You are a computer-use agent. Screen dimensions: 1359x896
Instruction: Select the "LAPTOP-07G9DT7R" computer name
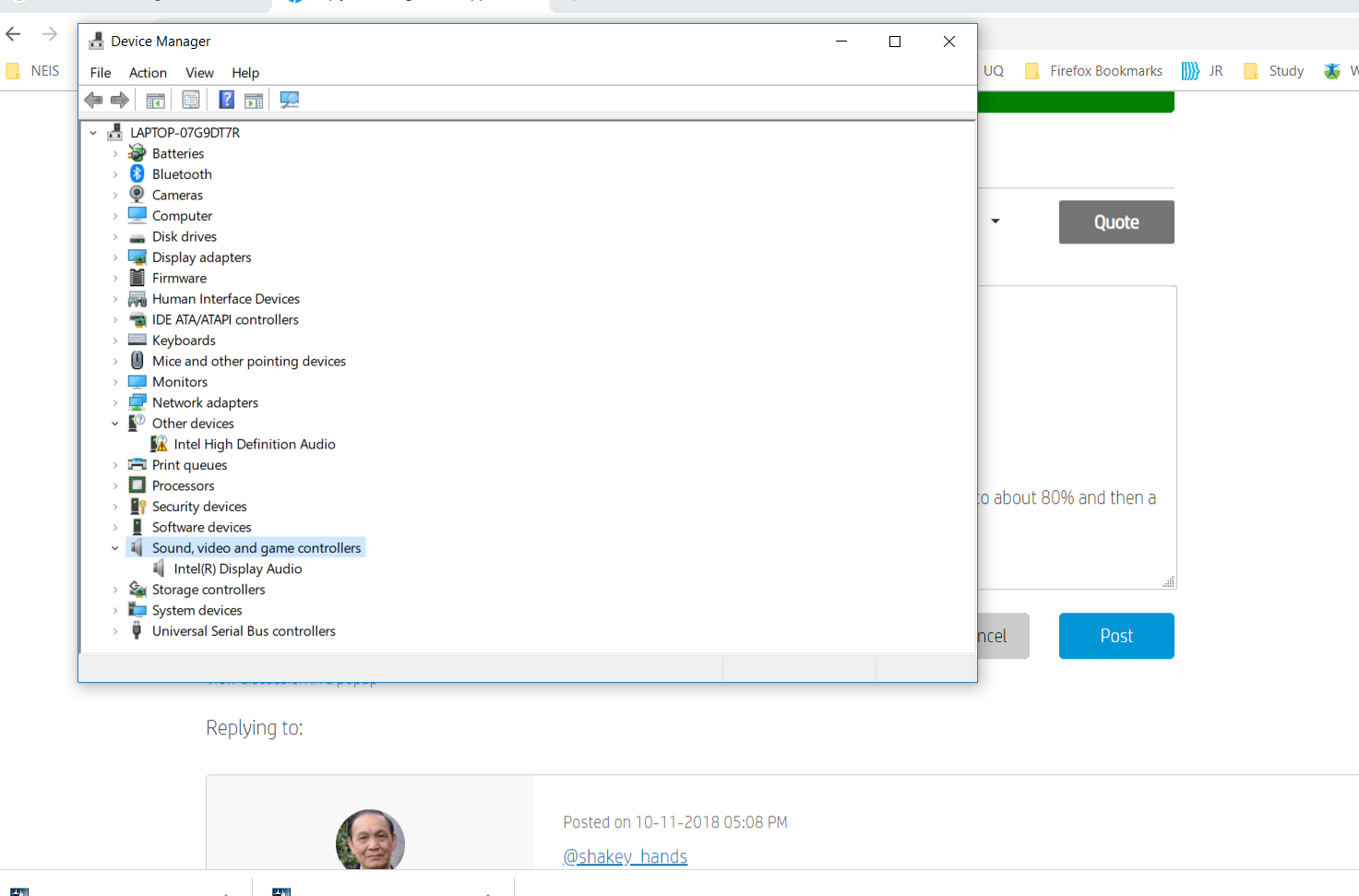click(185, 133)
